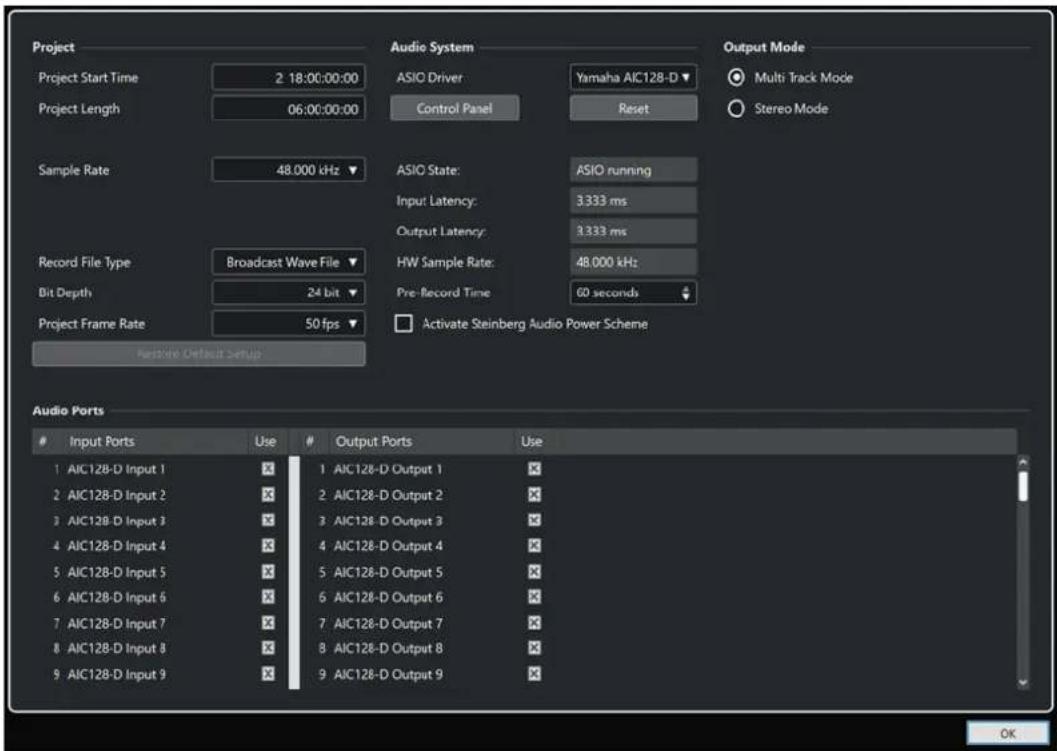
Task: Enable Activate Steinberg Audio Power Scheme checkbox
Action: (403, 324)
